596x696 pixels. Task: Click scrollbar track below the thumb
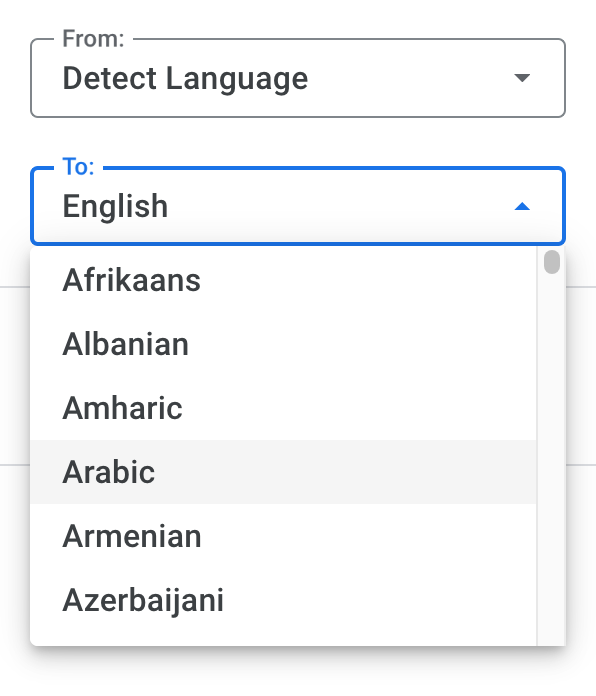552,457
